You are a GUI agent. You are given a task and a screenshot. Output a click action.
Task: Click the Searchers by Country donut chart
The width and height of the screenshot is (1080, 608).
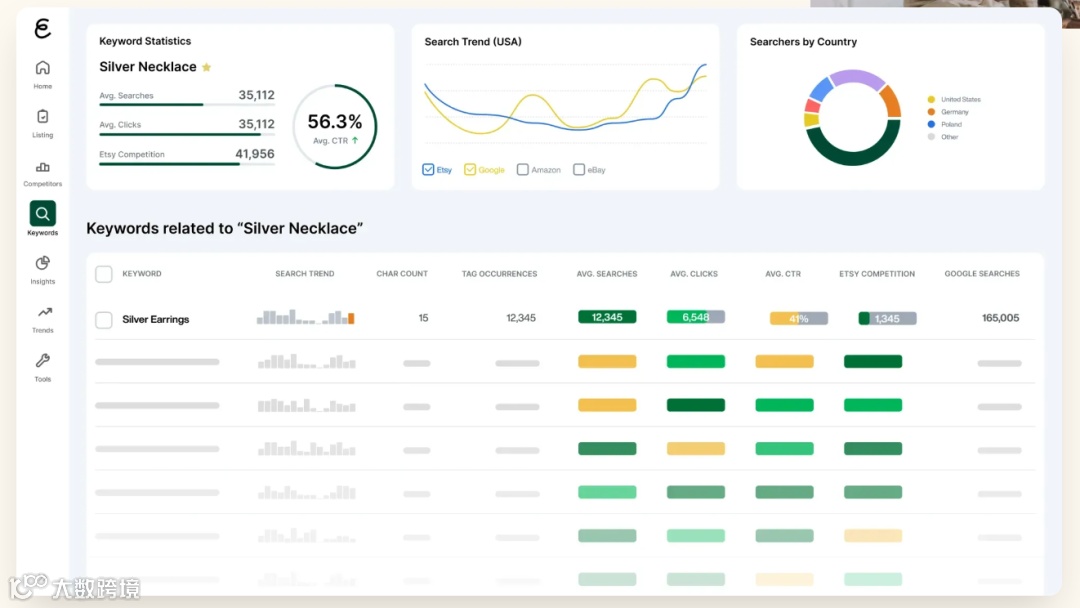(853, 118)
